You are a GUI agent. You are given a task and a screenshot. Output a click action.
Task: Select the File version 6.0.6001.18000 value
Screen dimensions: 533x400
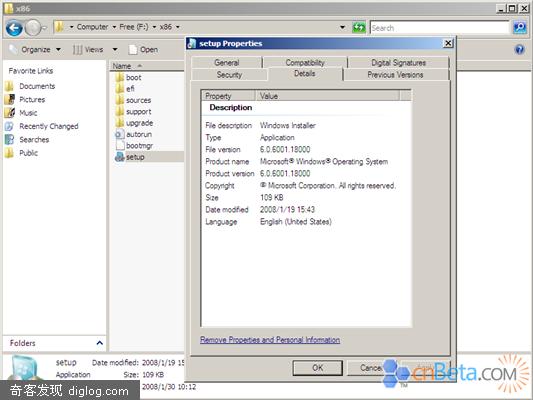click(285, 150)
